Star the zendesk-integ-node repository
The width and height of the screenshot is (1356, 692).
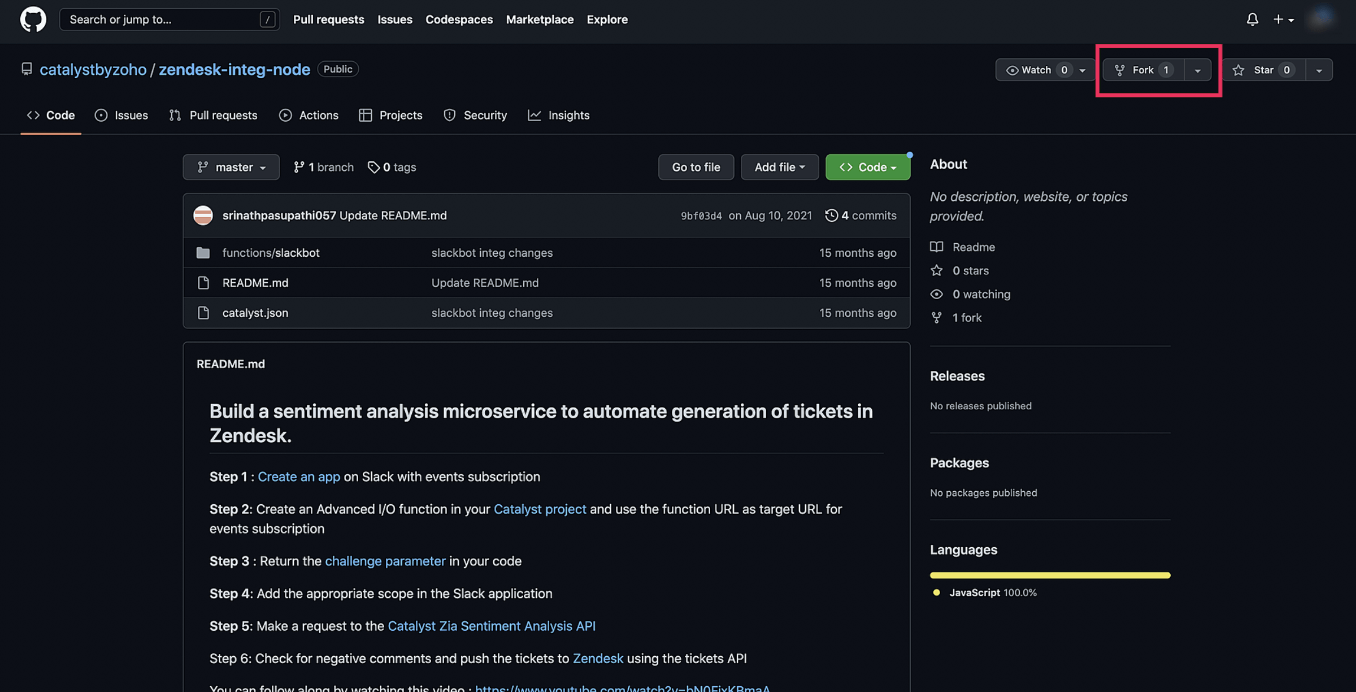point(1263,70)
